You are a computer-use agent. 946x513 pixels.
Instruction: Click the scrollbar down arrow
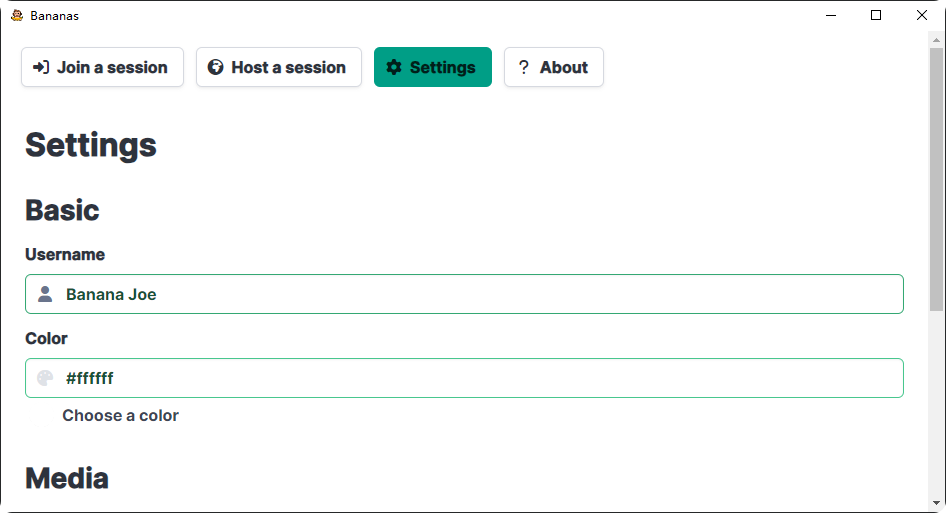click(x=936, y=503)
